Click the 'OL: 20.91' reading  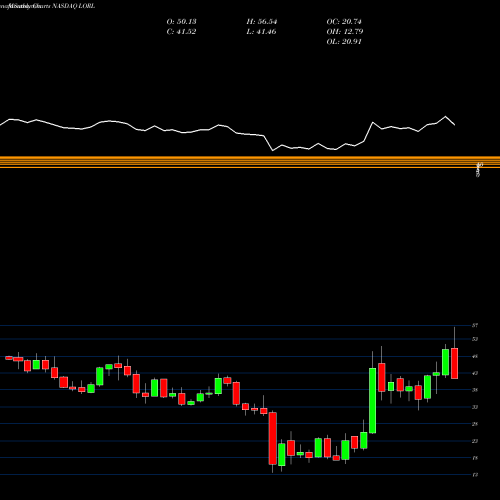click(x=344, y=41)
